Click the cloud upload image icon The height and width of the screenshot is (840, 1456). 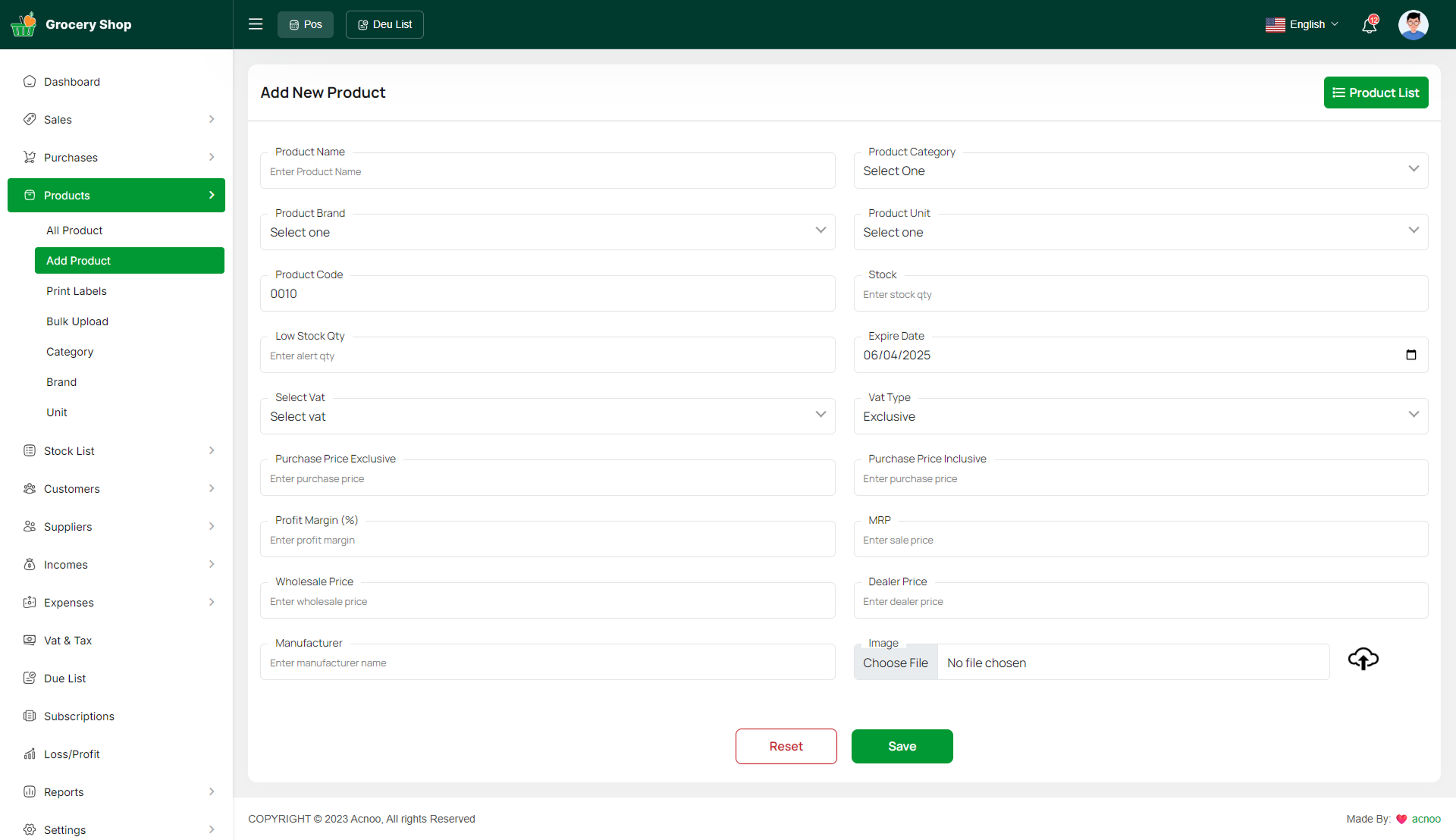tap(1363, 658)
